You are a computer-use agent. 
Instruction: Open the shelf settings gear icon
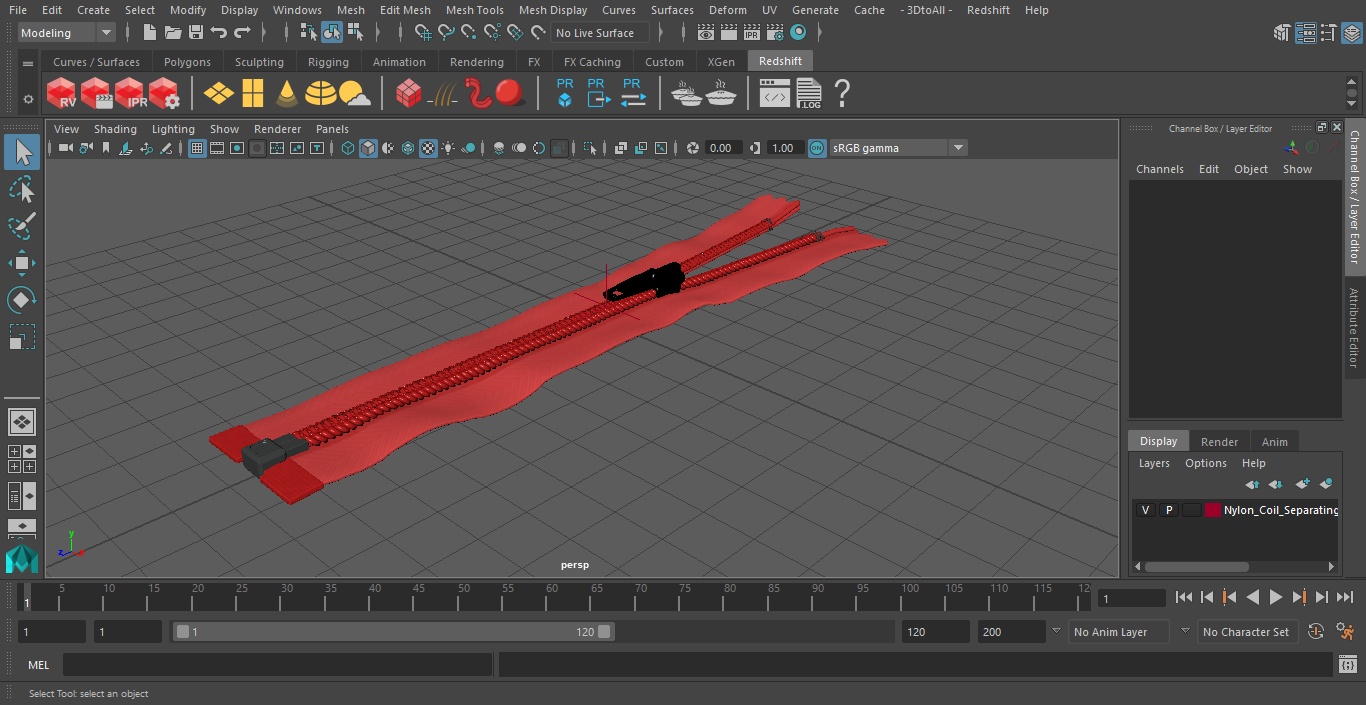pos(28,99)
